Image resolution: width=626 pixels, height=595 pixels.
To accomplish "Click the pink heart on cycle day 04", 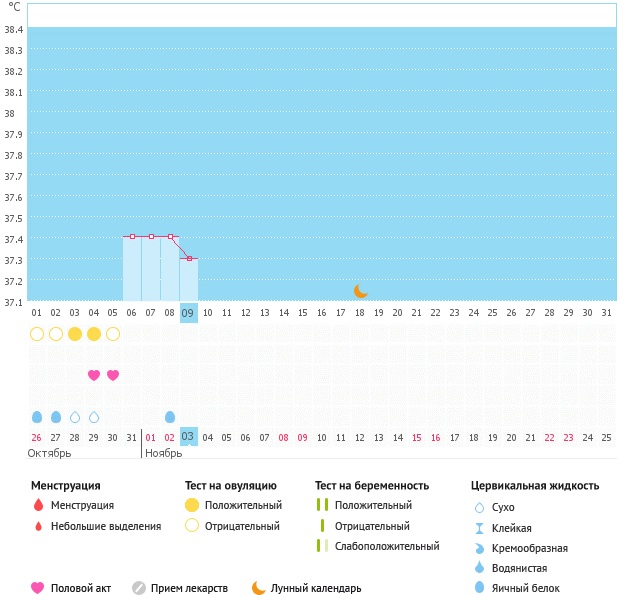I will coord(94,375).
